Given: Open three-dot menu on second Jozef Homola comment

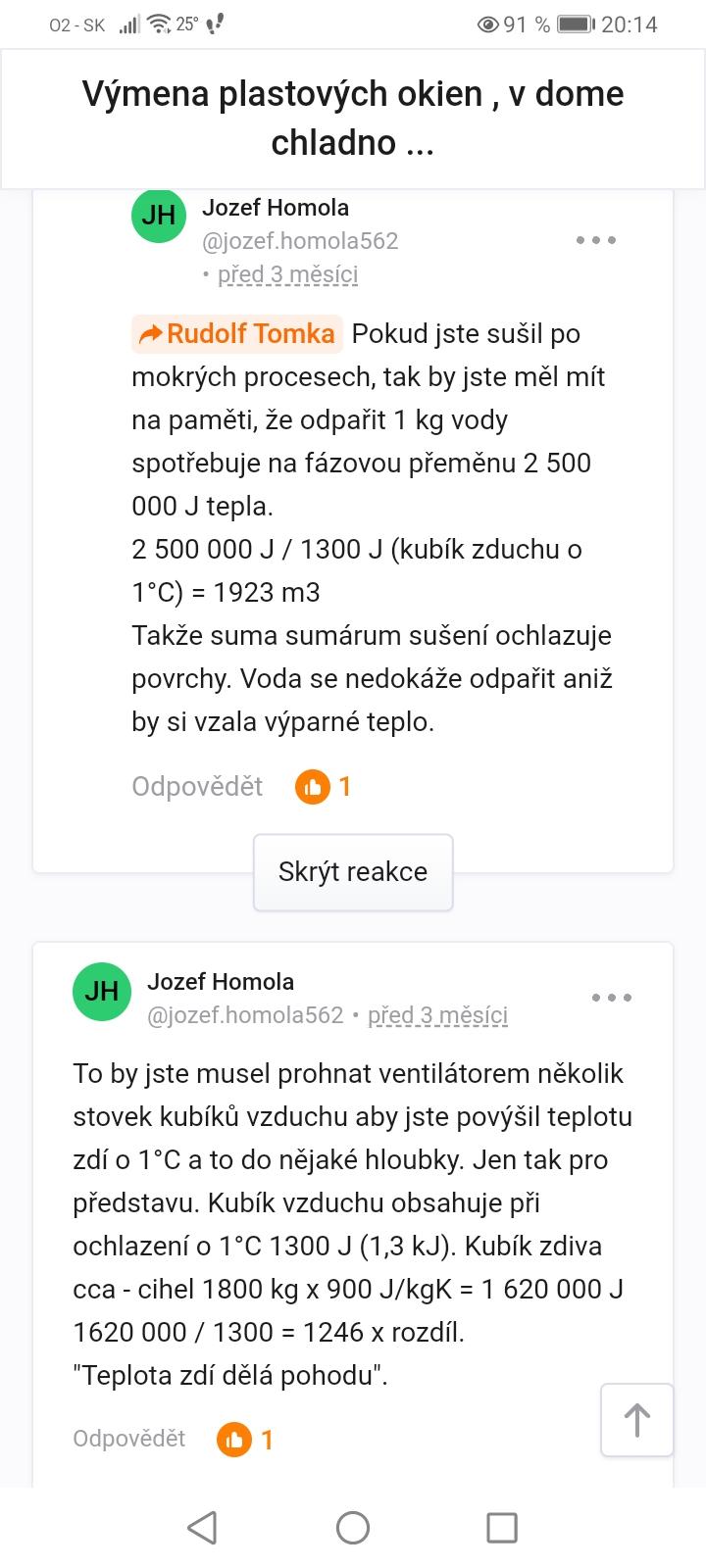Looking at the screenshot, I should (x=612, y=998).
